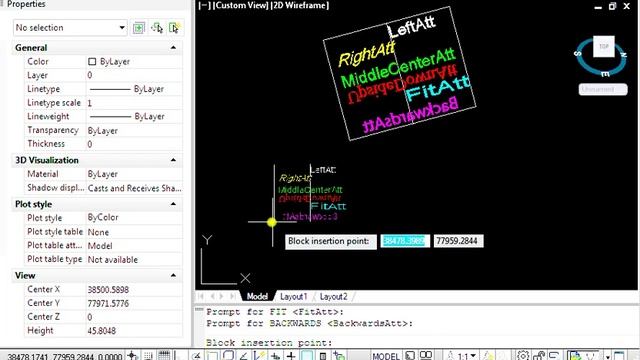Viewport: 640px width, 360px height.
Task: Minimize the drawing window
Action: pos(598,7)
